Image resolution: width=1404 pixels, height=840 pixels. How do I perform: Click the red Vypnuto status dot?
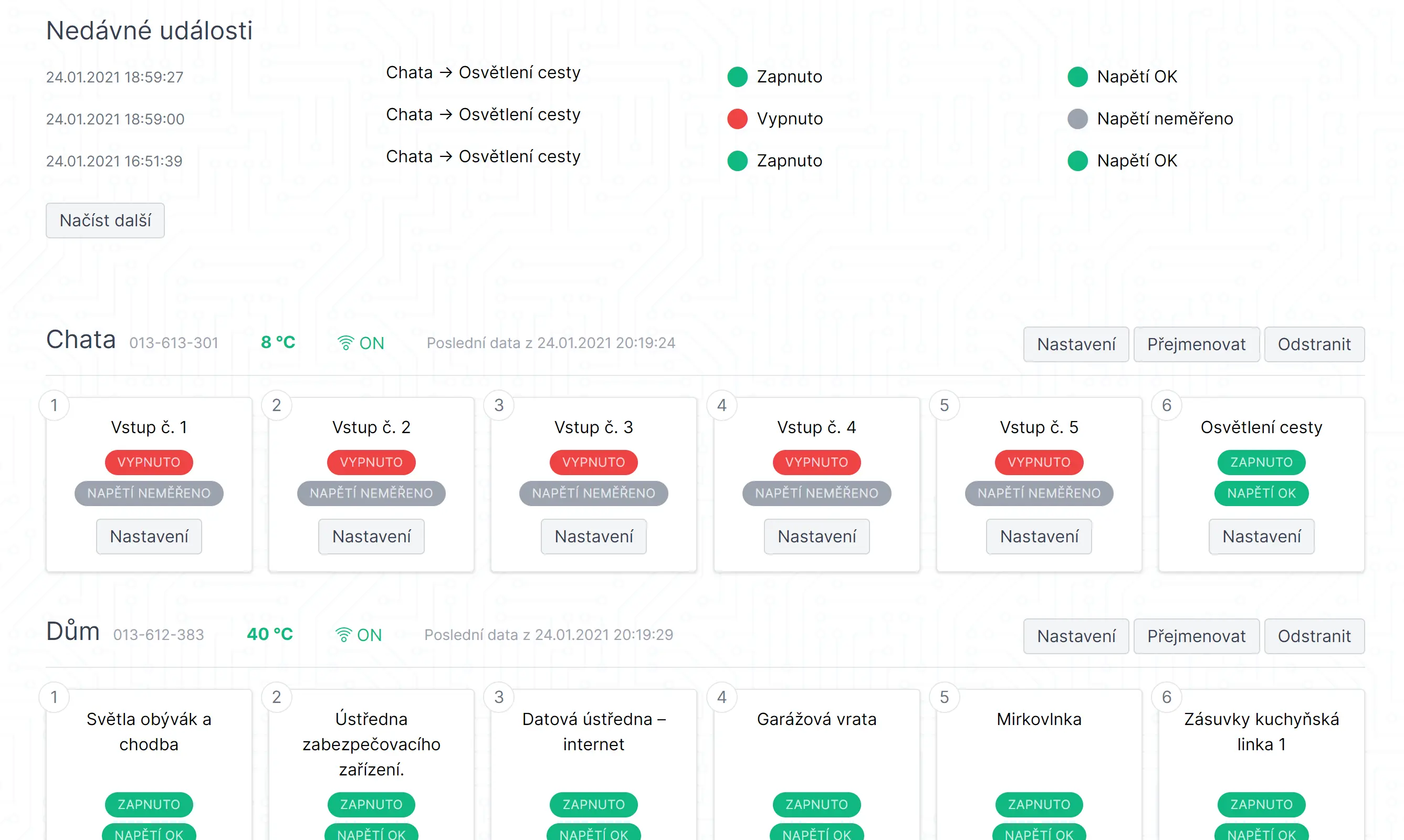coord(737,119)
